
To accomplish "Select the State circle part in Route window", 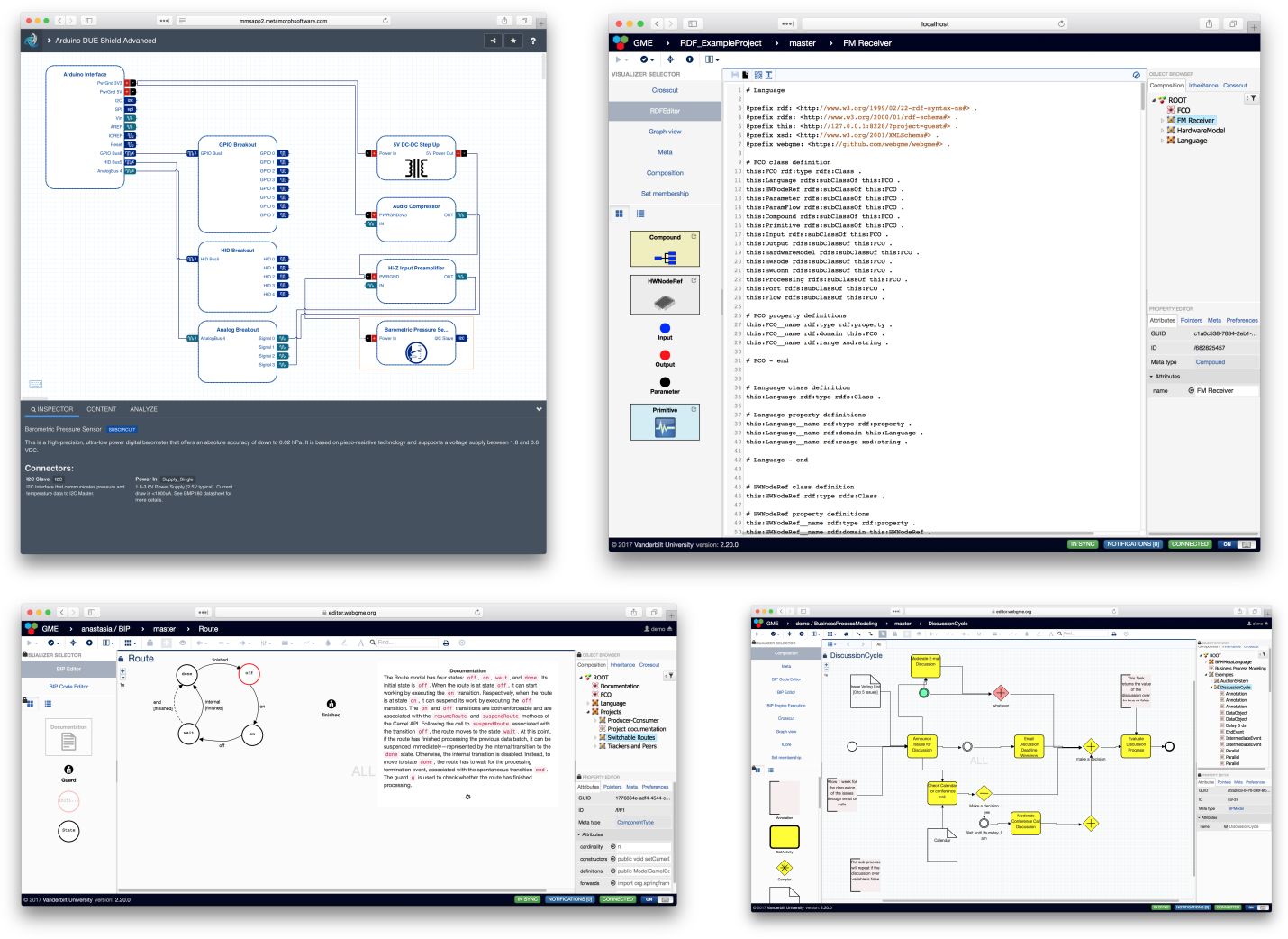I will tap(68, 830).
